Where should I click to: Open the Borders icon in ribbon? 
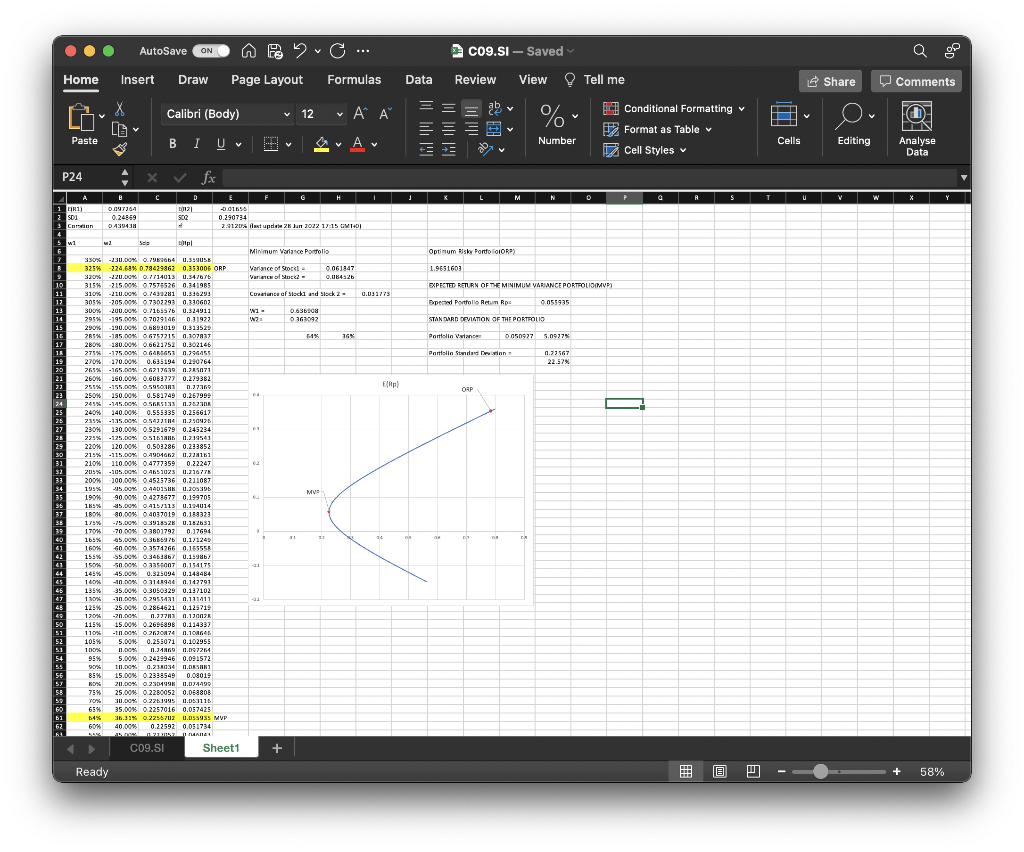pos(271,146)
